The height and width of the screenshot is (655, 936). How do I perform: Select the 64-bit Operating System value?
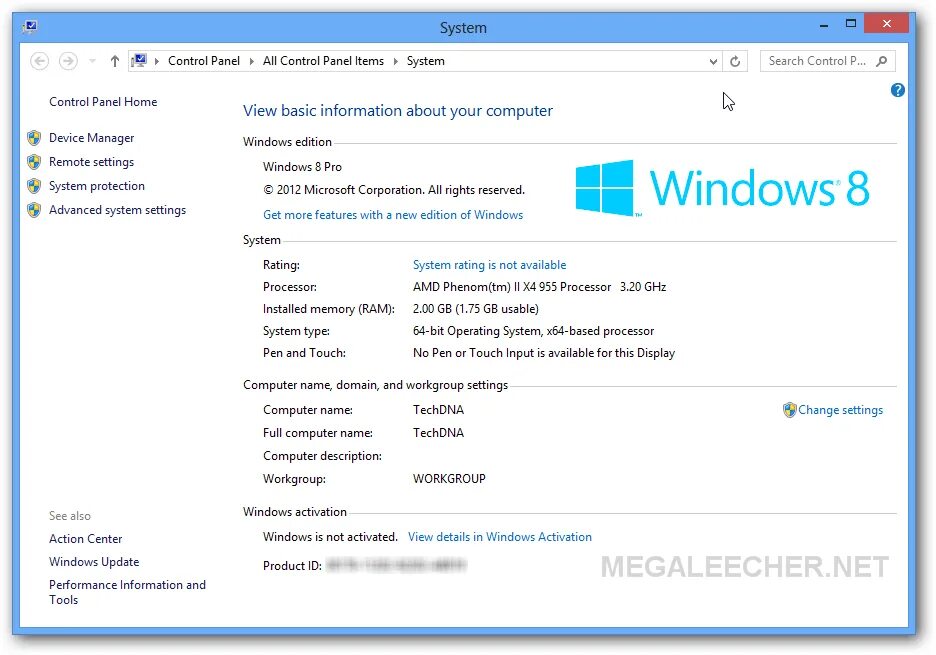coord(533,331)
